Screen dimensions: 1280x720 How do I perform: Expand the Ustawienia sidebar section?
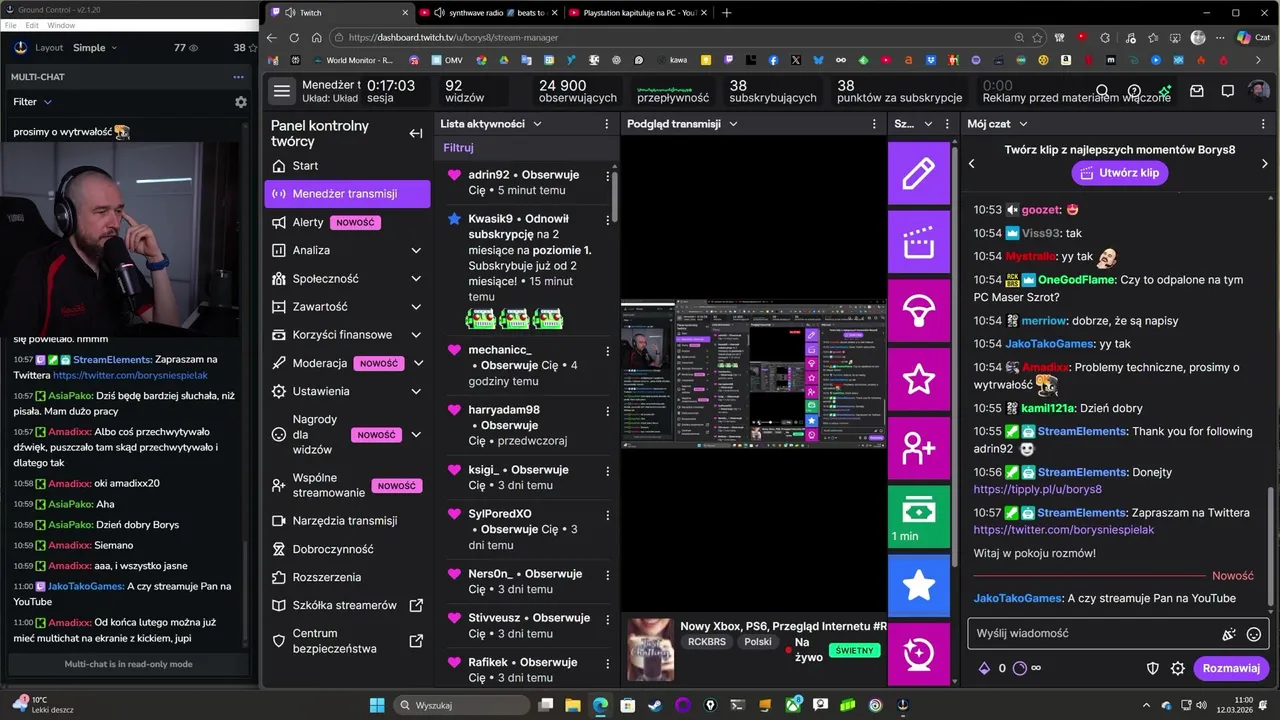[416, 391]
